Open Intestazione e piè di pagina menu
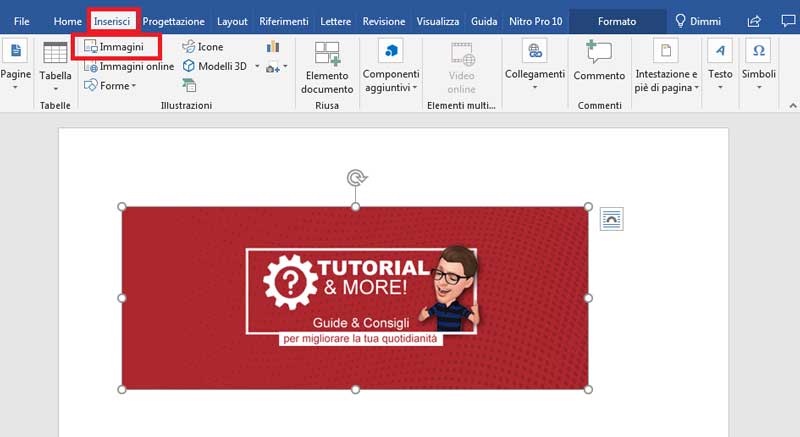Image resolution: width=800 pixels, height=437 pixels. pos(666,66)
